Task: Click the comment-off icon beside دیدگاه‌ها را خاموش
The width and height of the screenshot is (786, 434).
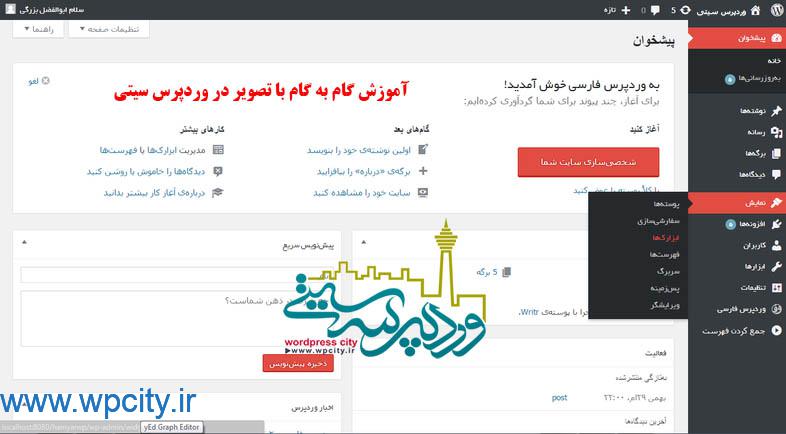Action: (x=218, y=171)
